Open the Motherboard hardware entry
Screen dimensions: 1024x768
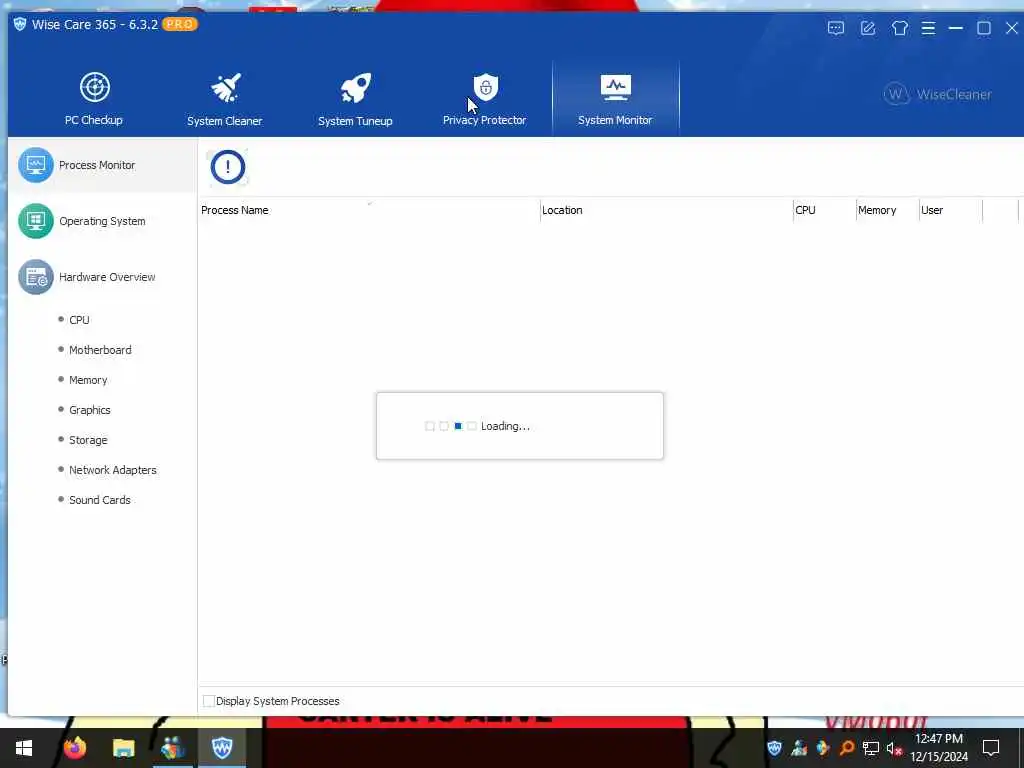pos(100,350)
